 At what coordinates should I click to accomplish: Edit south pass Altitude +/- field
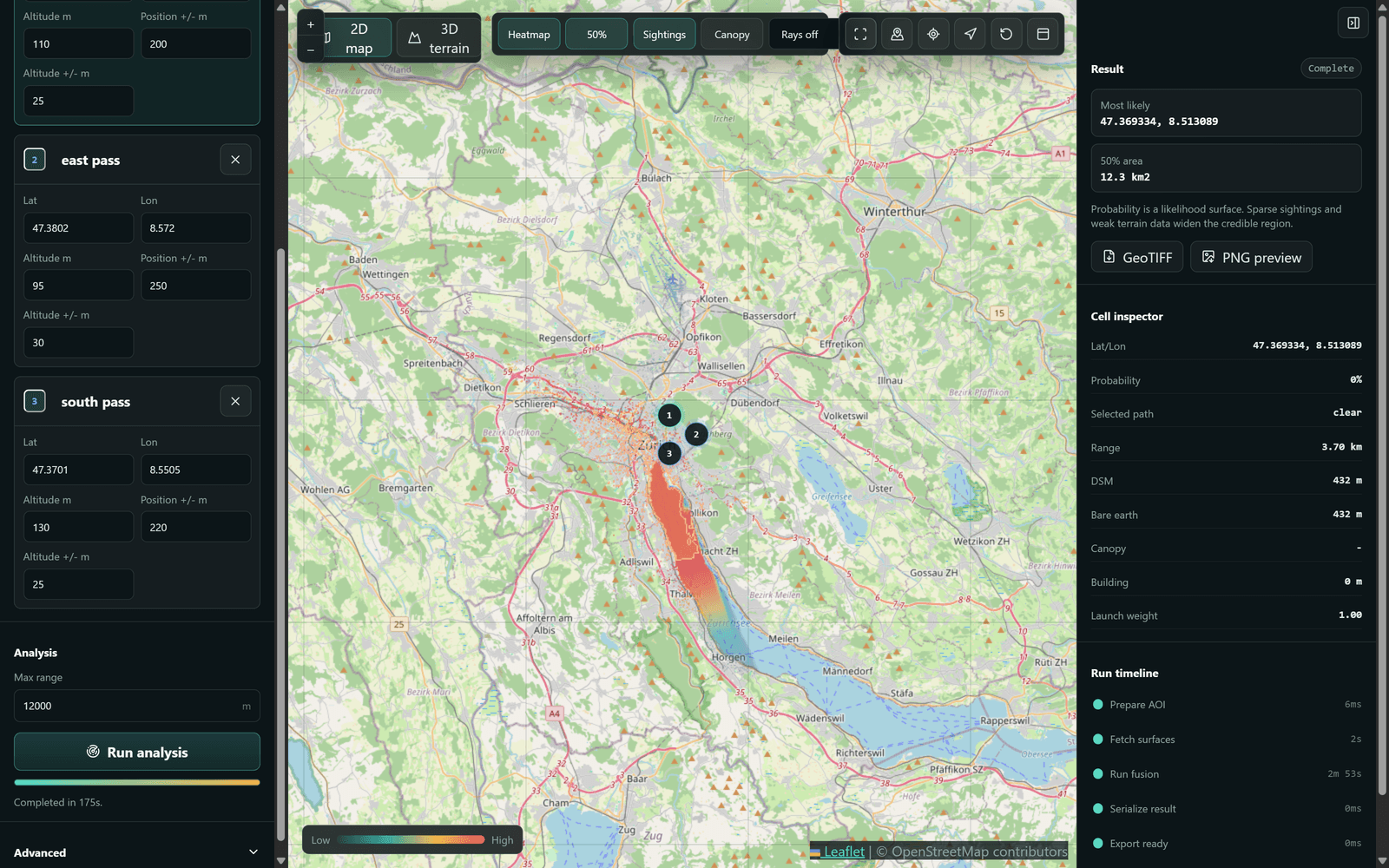78,584
